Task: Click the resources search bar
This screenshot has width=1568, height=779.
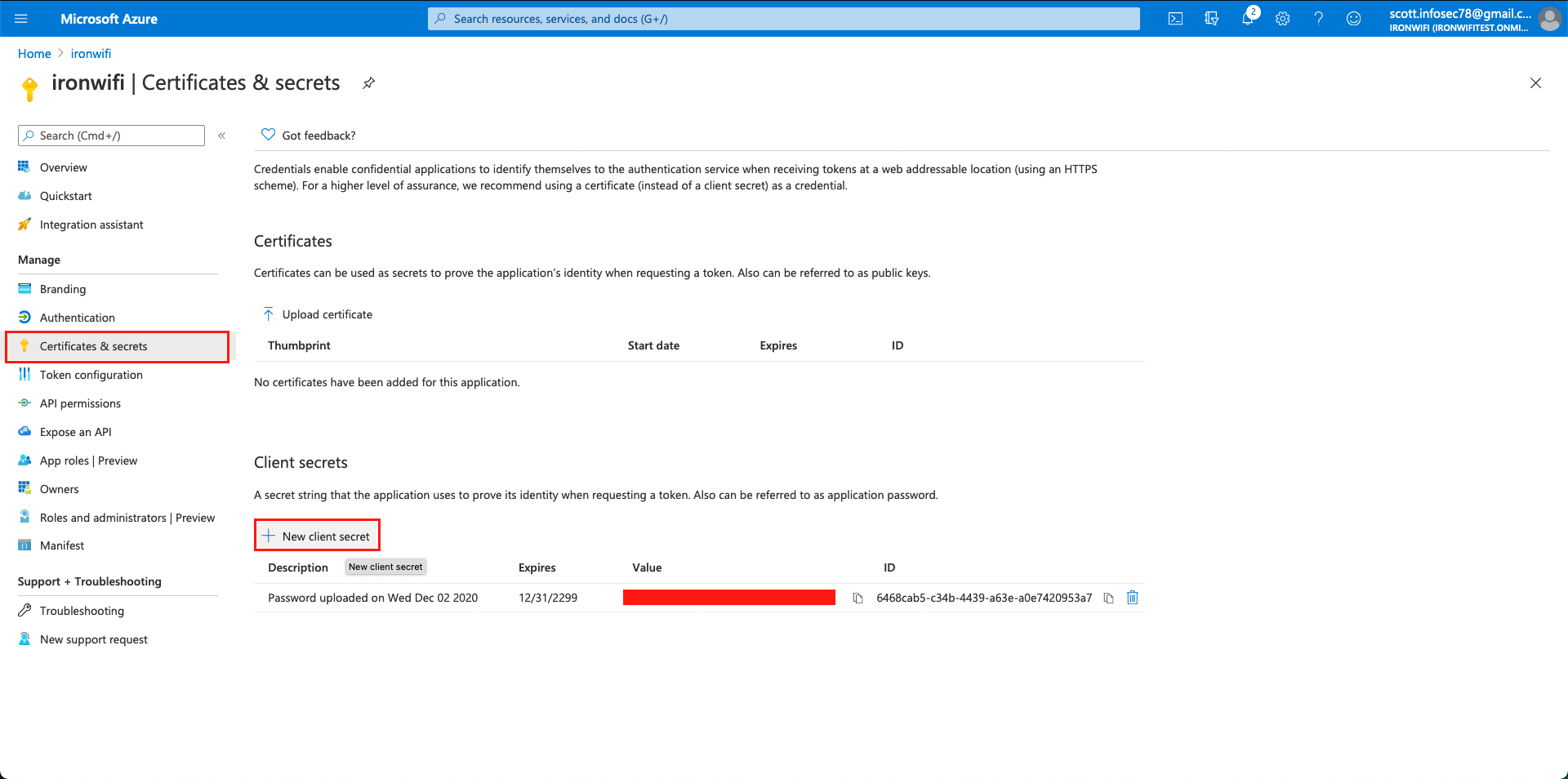Action: (x=784, y=18)
